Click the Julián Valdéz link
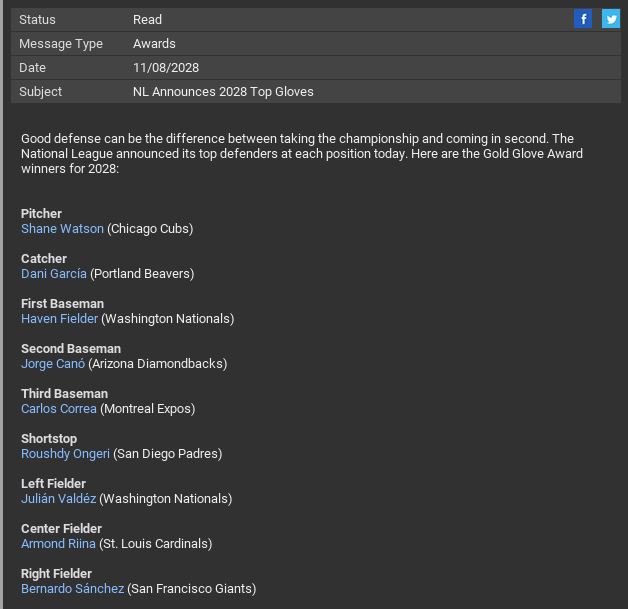The image size is (628, 609). (58, 499)
